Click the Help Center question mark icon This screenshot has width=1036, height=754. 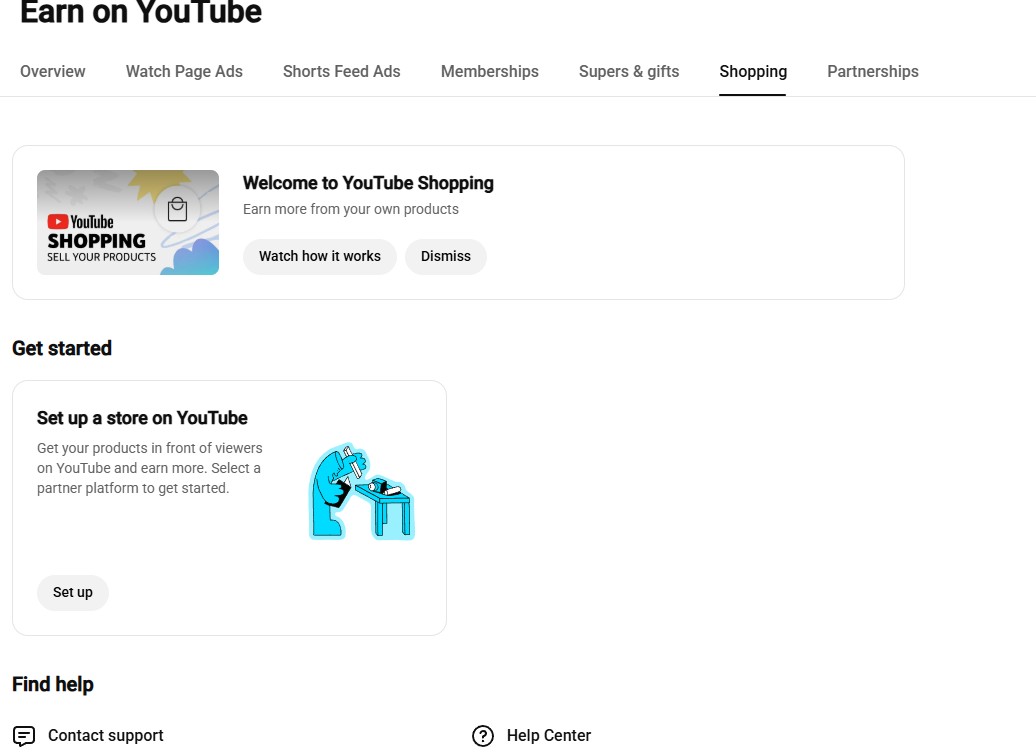point(483,735)
